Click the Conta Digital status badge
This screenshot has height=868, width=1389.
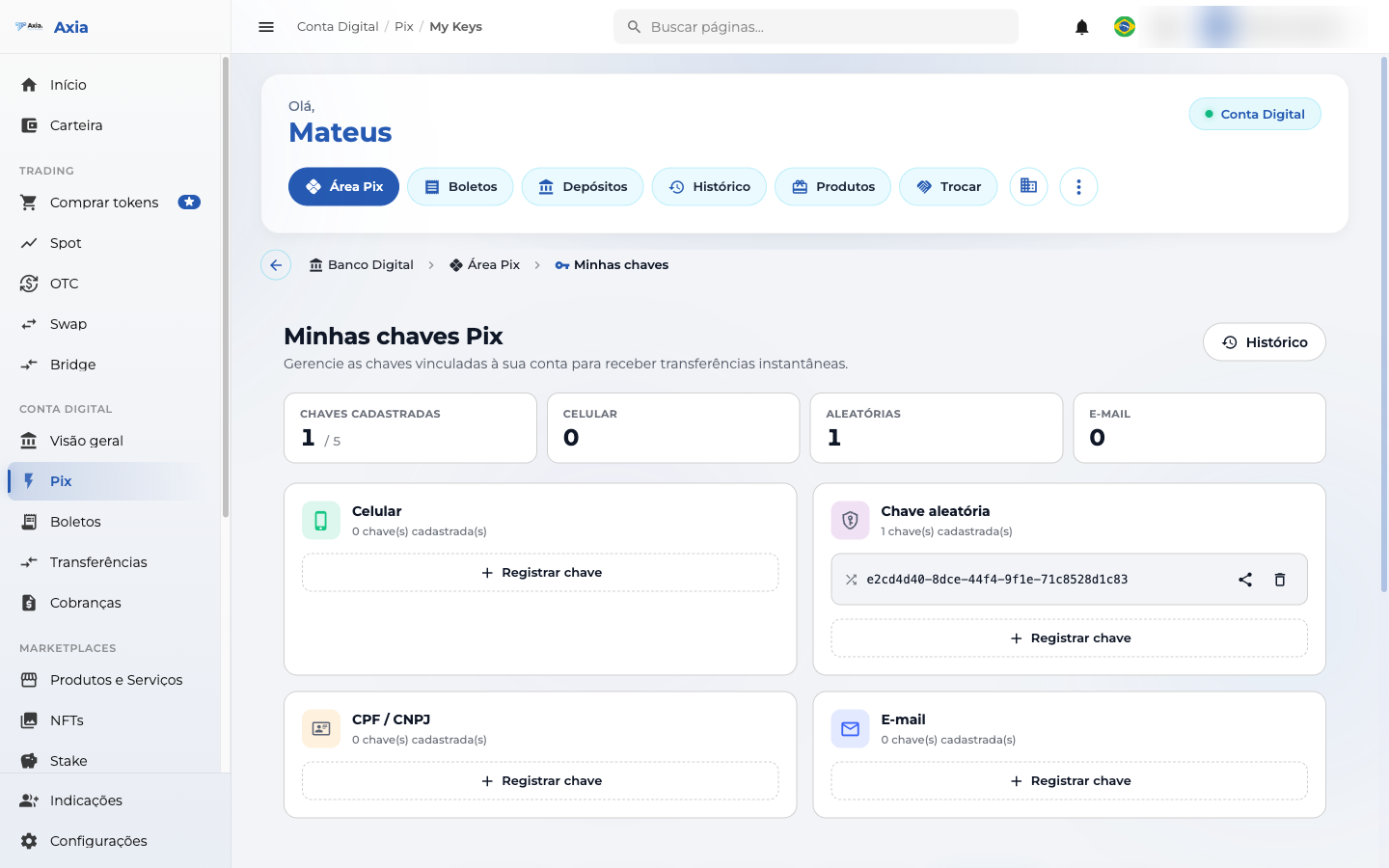[1255, 114]
